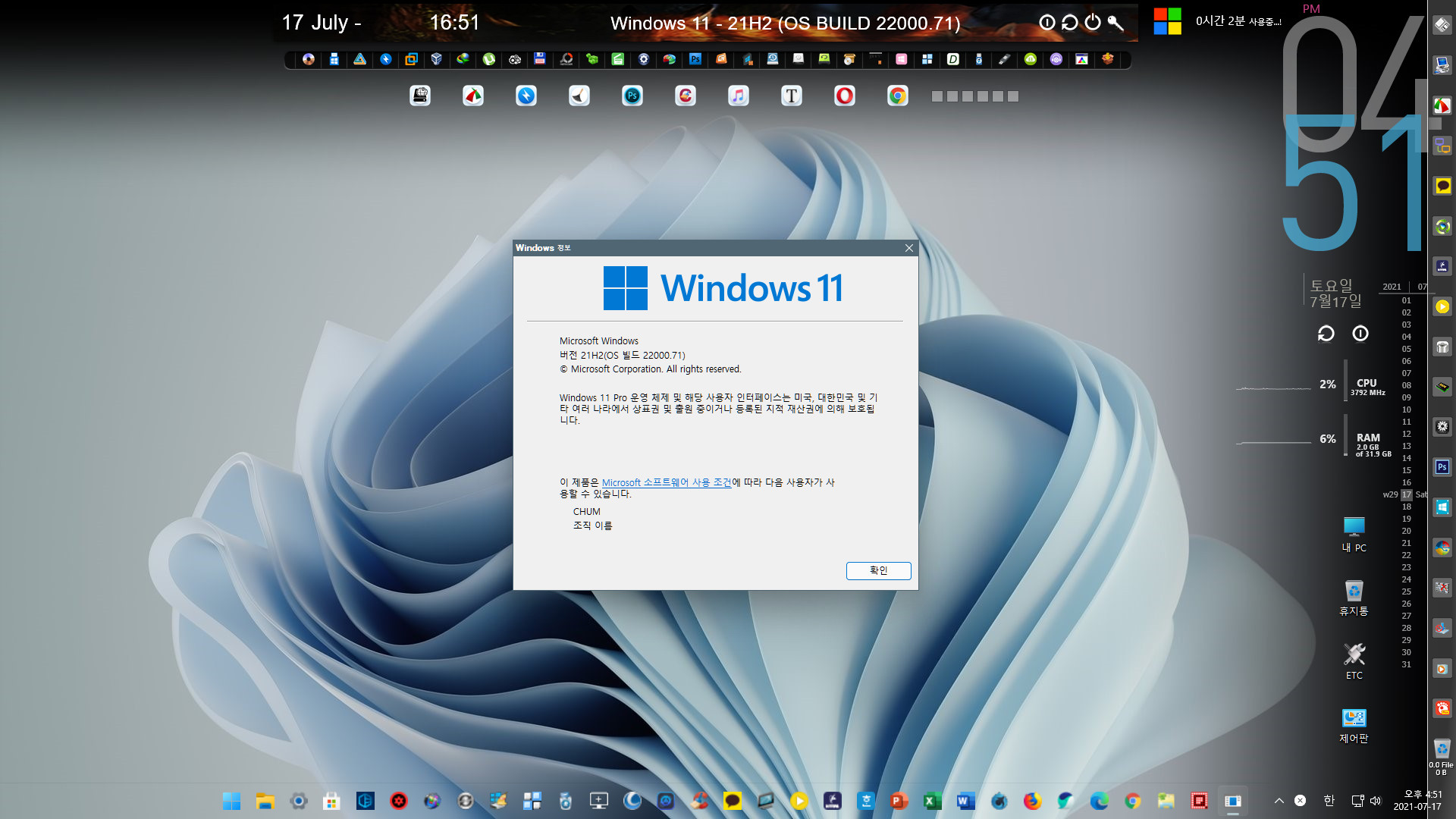The height and width of the screenshot is (819, 1456).
Task: Click the round power icon below date widget
Action: pos(1360,334)
